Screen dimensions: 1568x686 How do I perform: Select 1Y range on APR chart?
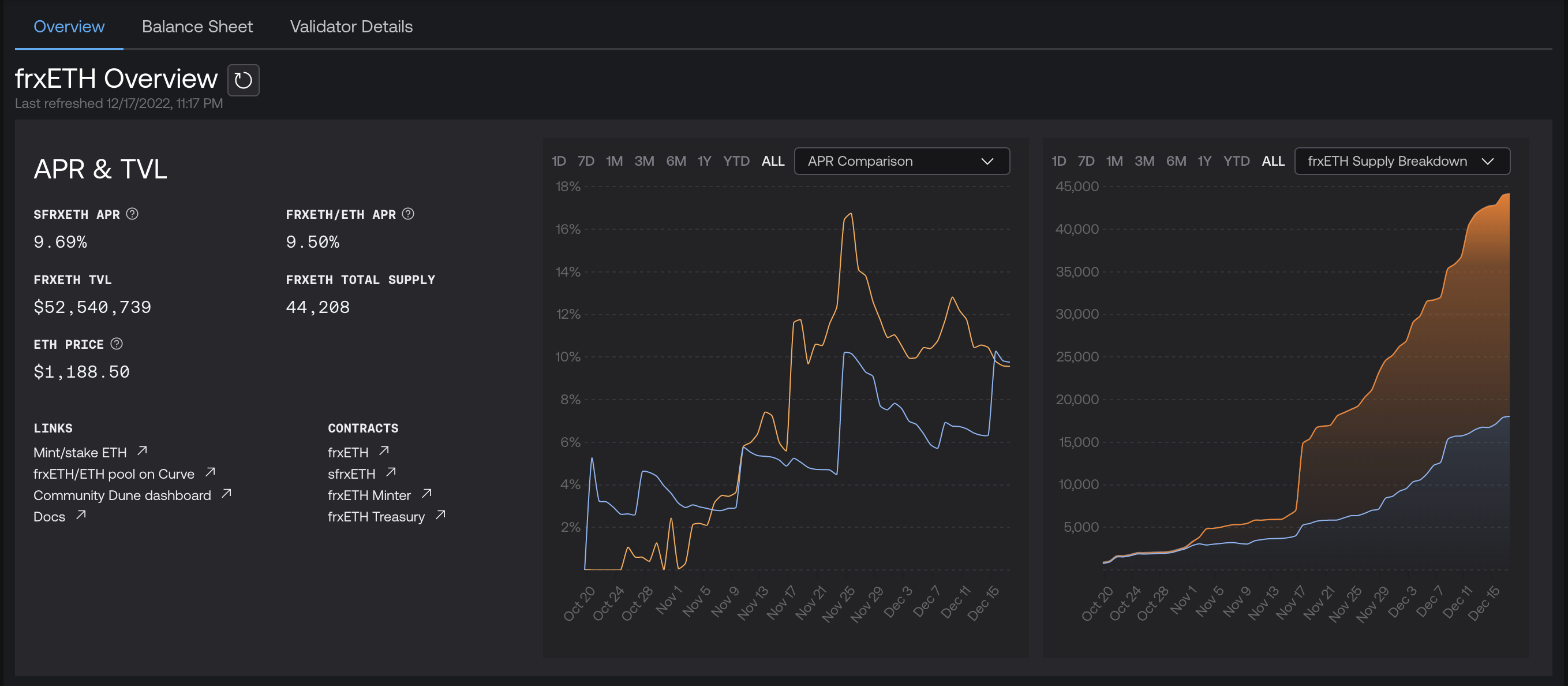point(704,161)
